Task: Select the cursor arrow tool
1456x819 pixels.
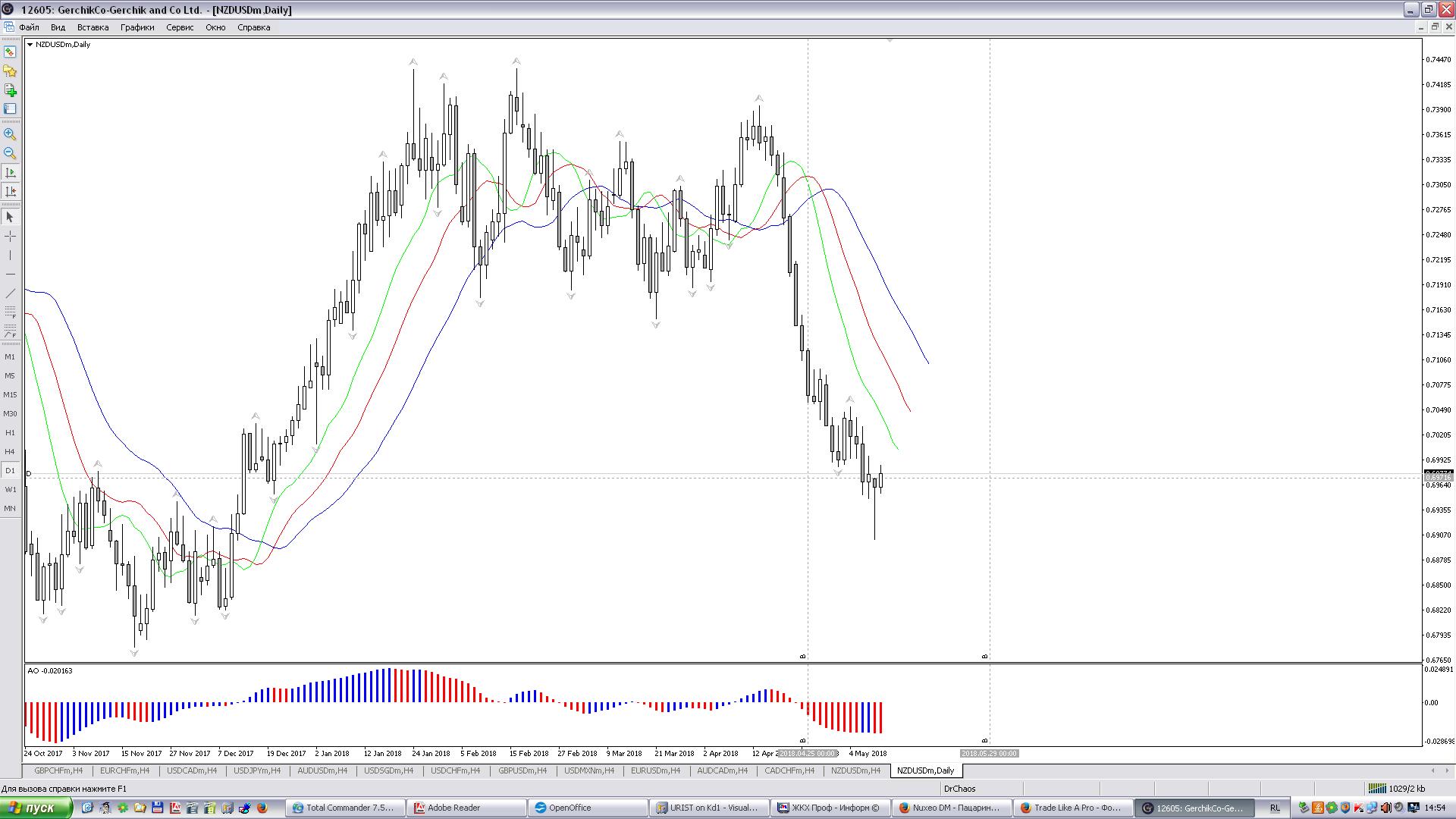Action: click(x=10, y=217)
